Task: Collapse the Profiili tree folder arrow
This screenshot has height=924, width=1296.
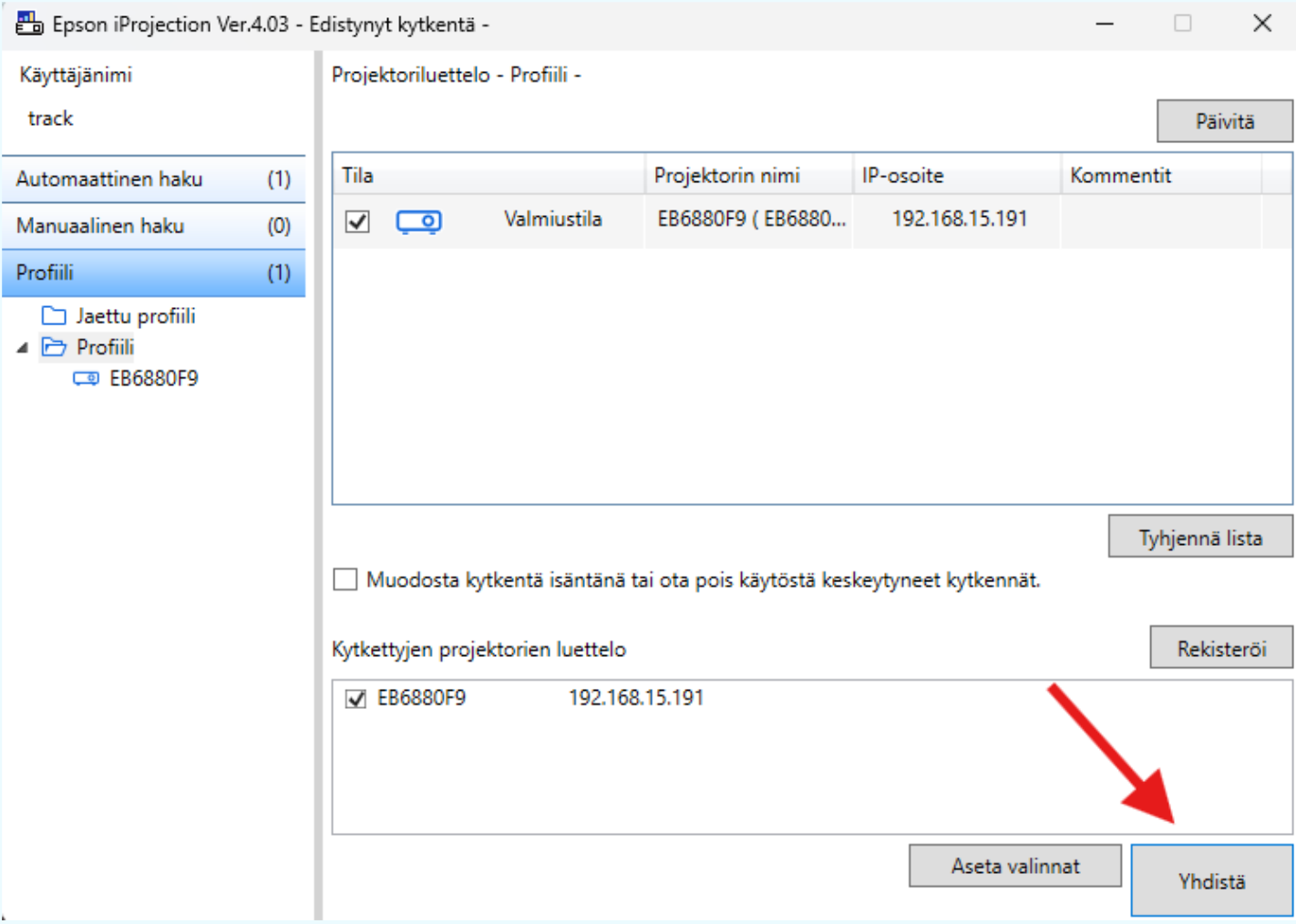Action: tap(23, 347)
